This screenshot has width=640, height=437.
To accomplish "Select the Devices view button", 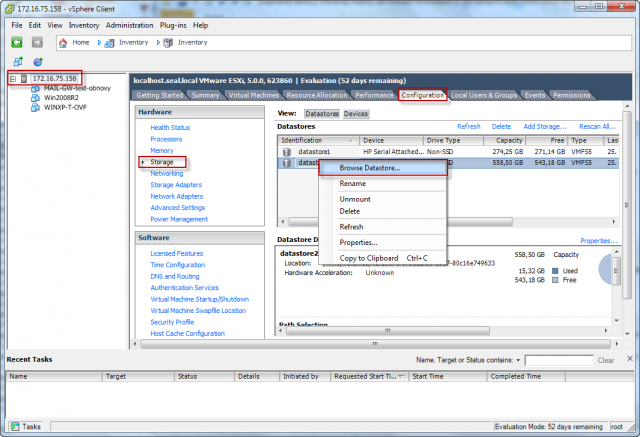I will coord(356,114).
